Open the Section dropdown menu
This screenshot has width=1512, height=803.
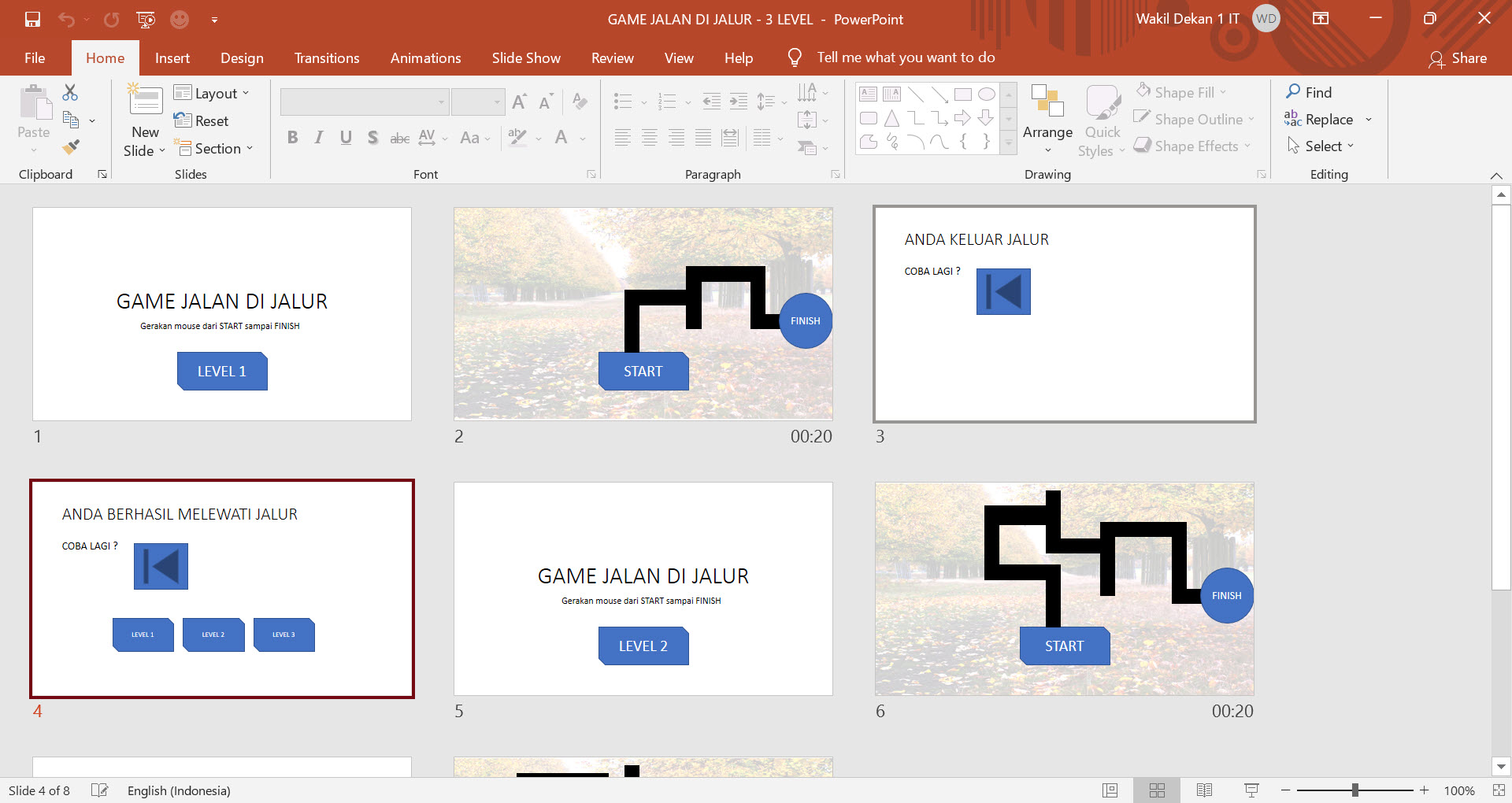(x=215, y=148)
